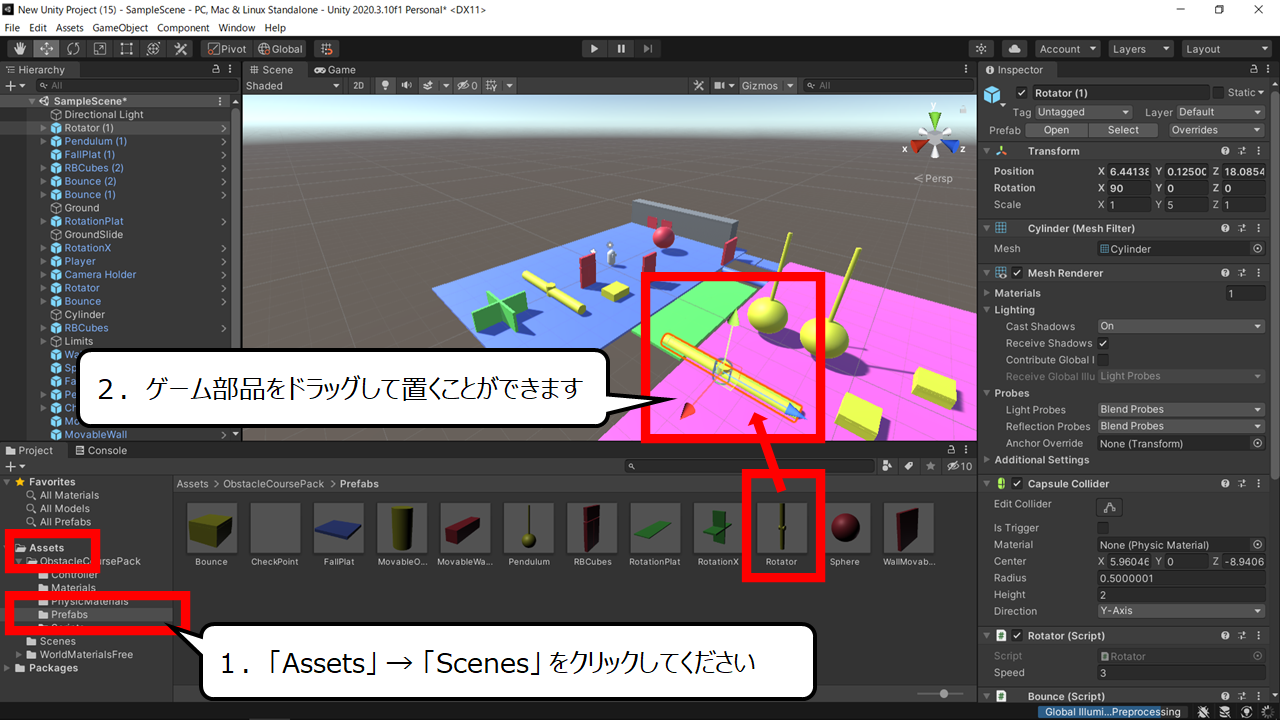Select the Move tool
This screenshot has height=720, width=1280.
46,48
